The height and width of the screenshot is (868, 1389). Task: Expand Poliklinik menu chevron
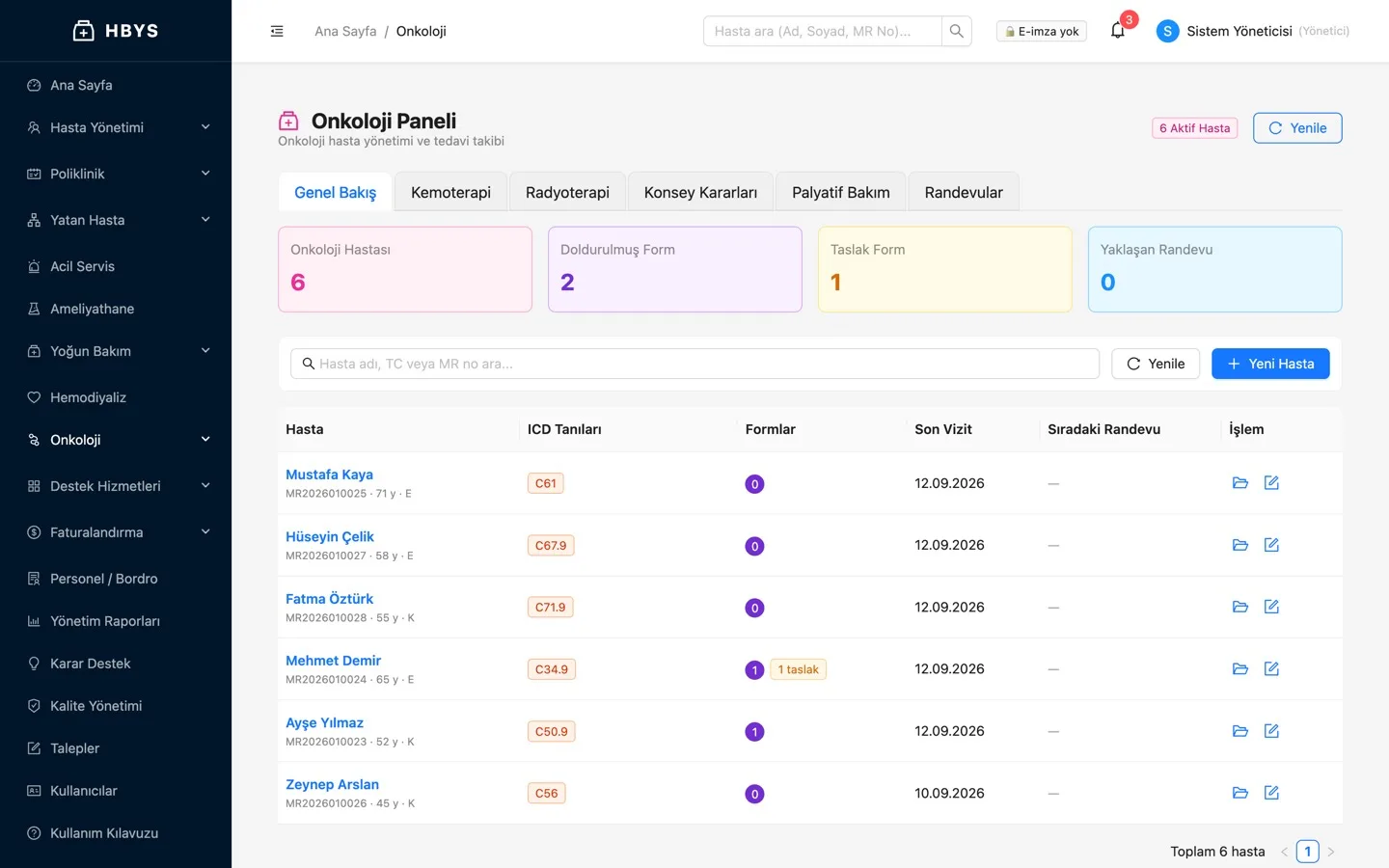pos(205,174)
